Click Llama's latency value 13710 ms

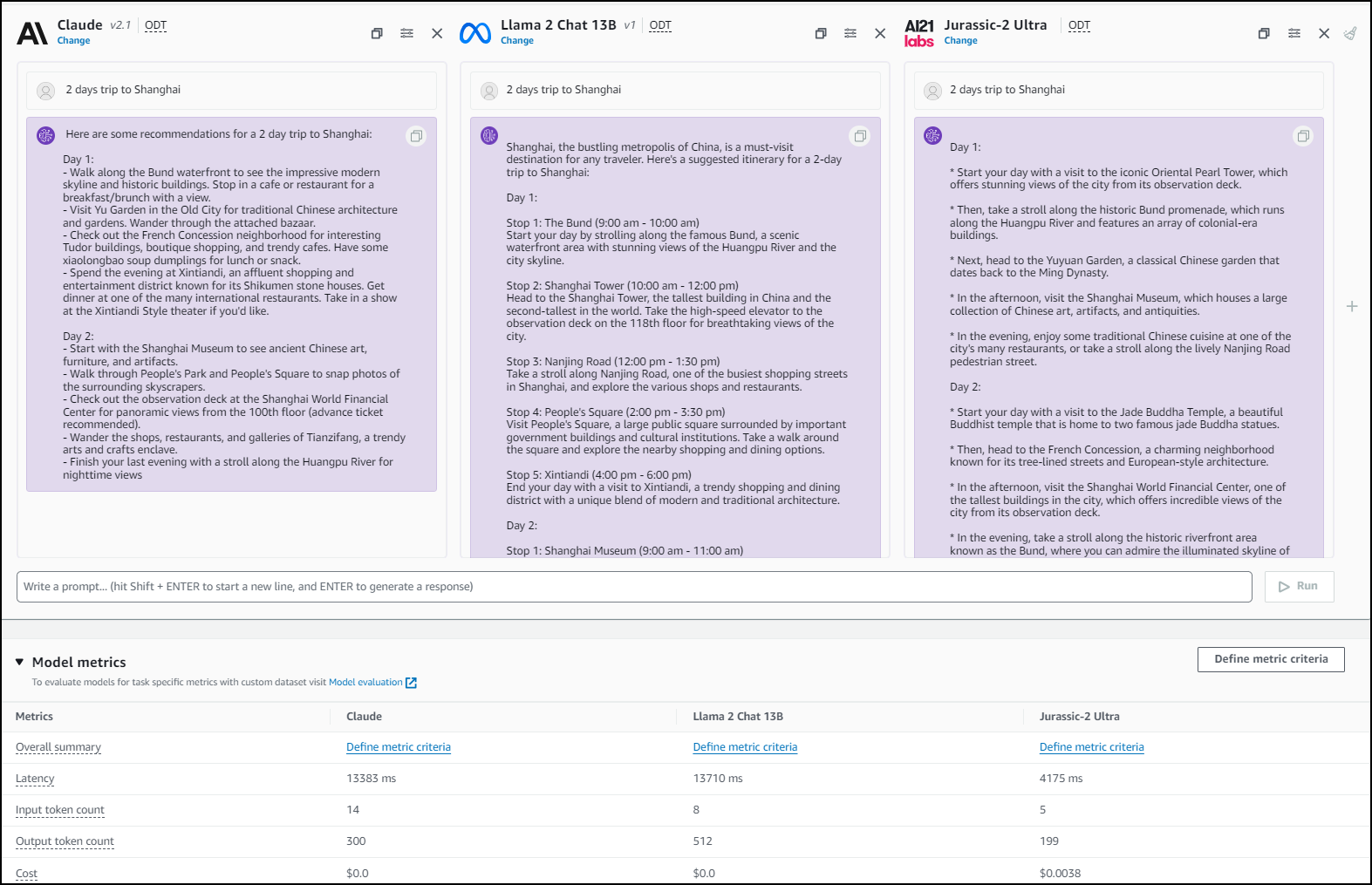[718, 779]
